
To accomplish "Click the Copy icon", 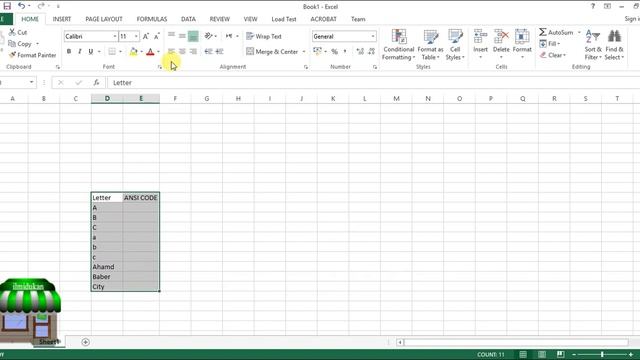I will click(12, 44).
